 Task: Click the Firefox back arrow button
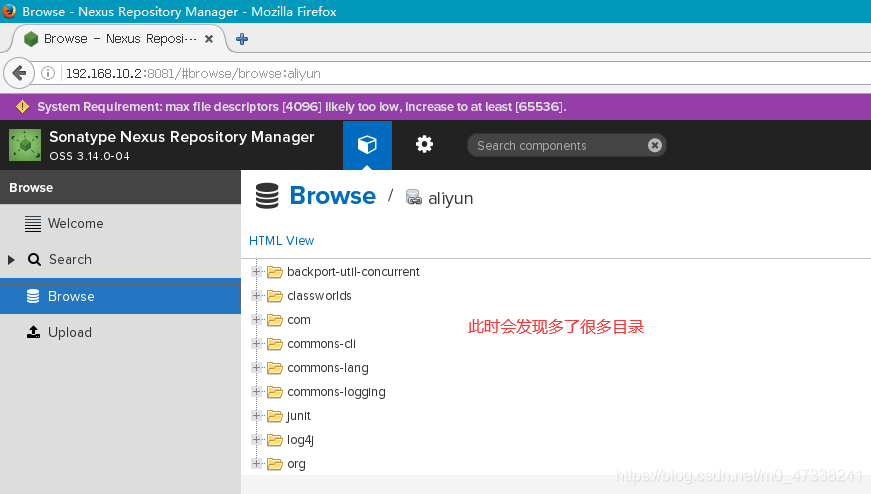(x=19, y=73)
